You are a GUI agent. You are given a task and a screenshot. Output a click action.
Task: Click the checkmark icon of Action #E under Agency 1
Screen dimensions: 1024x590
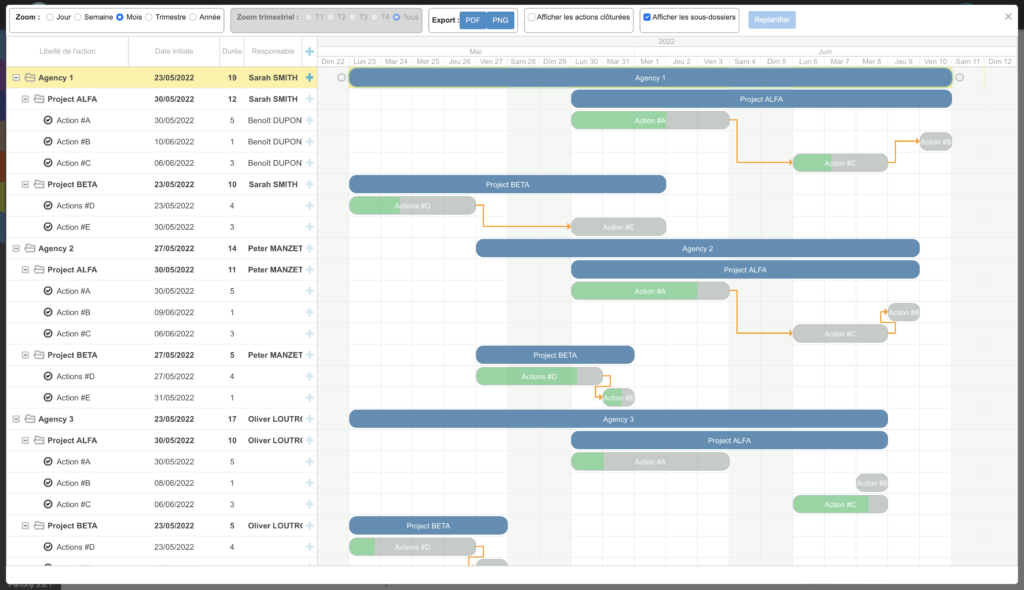pos(48,227)
